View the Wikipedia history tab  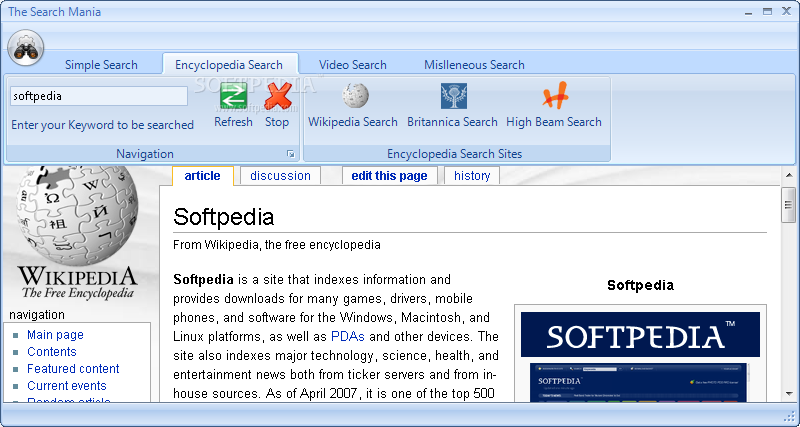(x=472, y=175)
